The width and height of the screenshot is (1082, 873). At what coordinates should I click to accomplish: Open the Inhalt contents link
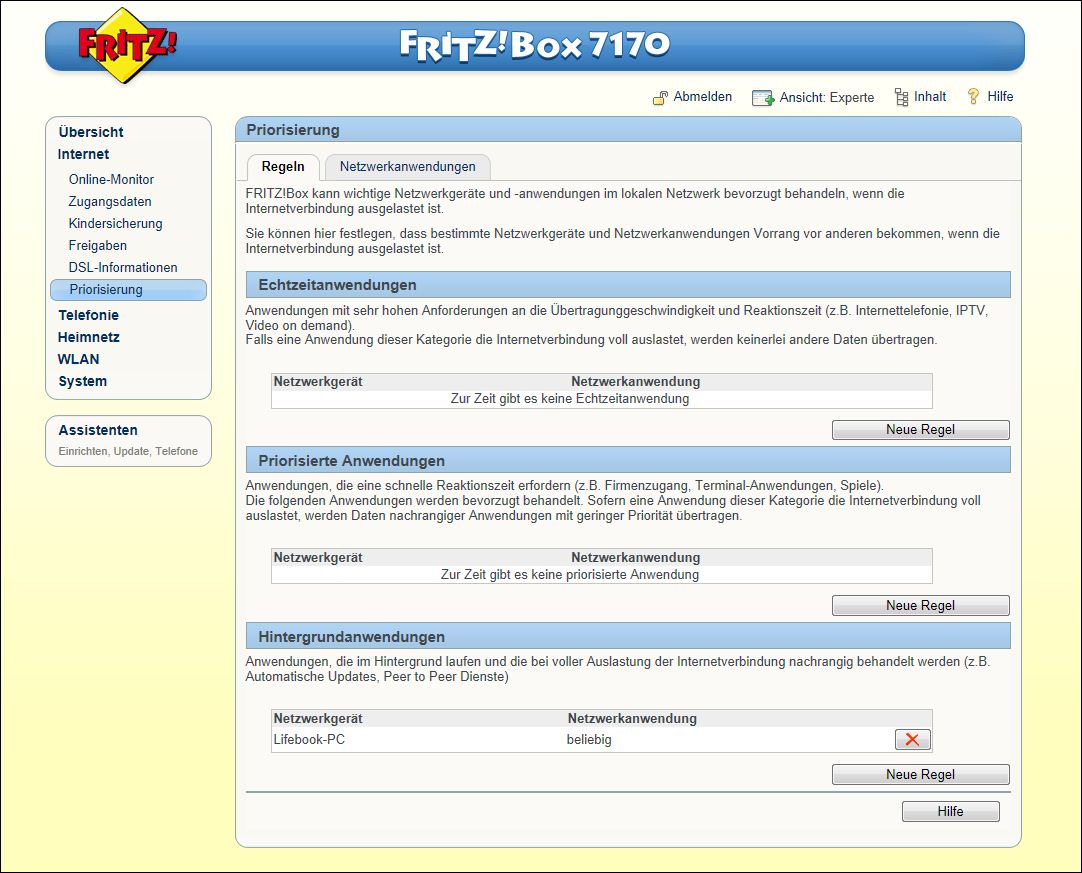click(930, 97)
